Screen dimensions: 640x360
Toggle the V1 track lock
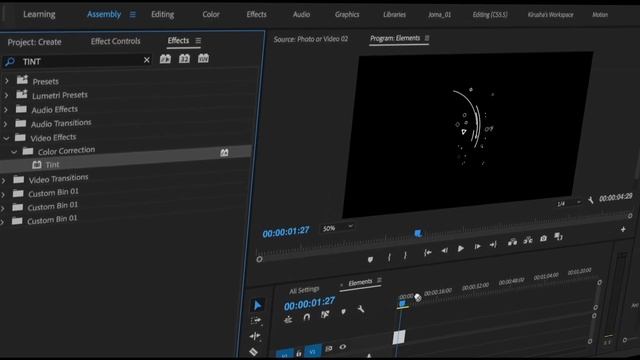[x=299, y=353]
